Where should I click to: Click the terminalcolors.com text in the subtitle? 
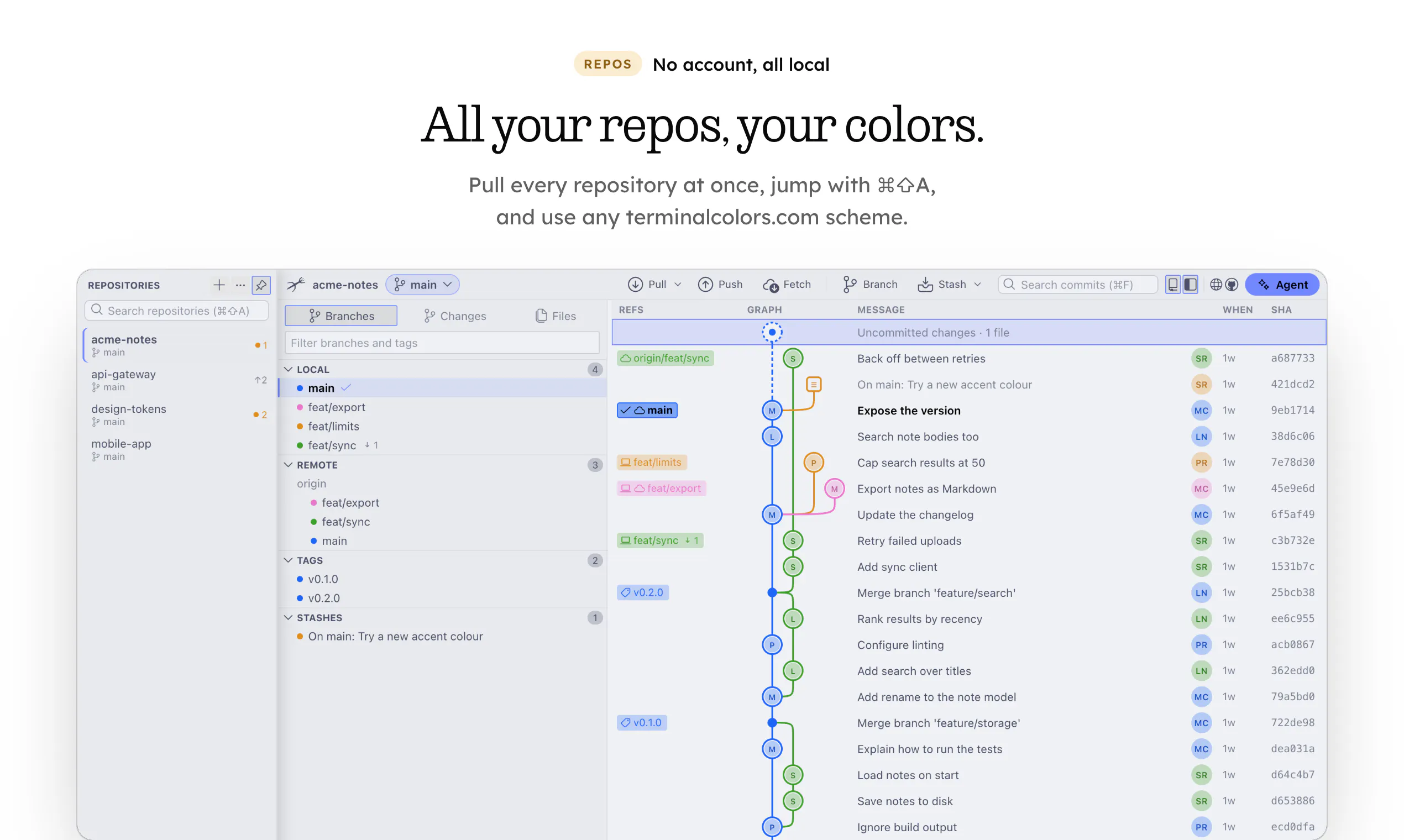click(x=722, y=217)
